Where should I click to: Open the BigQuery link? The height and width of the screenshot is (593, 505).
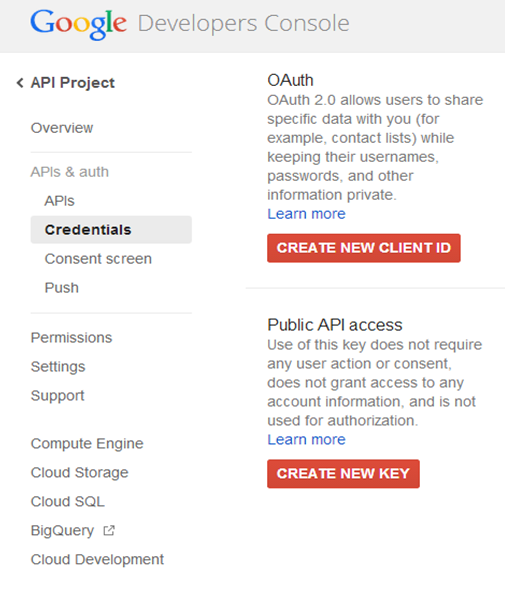[x=62, y=531]
